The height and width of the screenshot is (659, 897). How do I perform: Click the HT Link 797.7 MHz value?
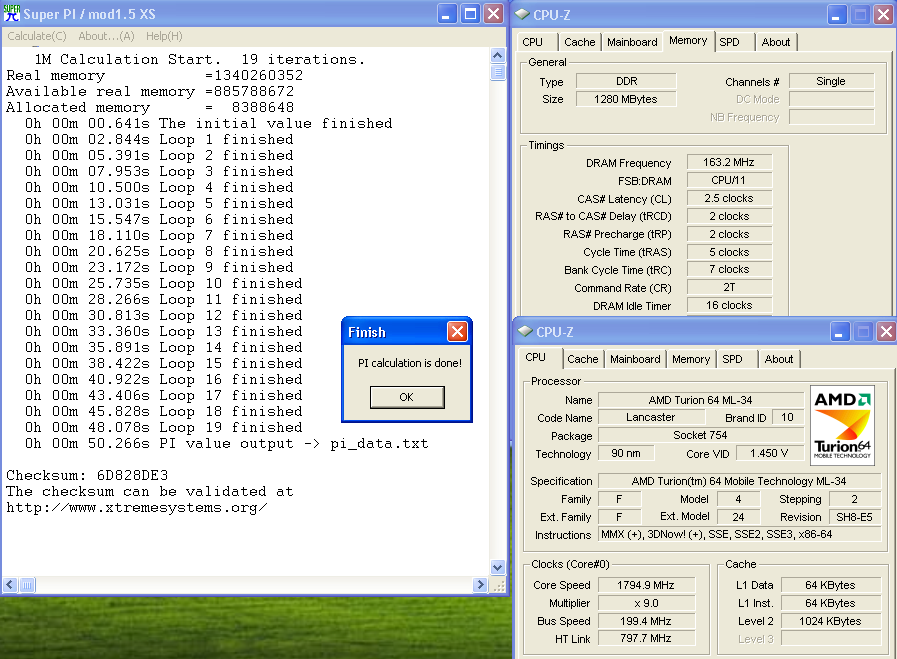[646, 638]
